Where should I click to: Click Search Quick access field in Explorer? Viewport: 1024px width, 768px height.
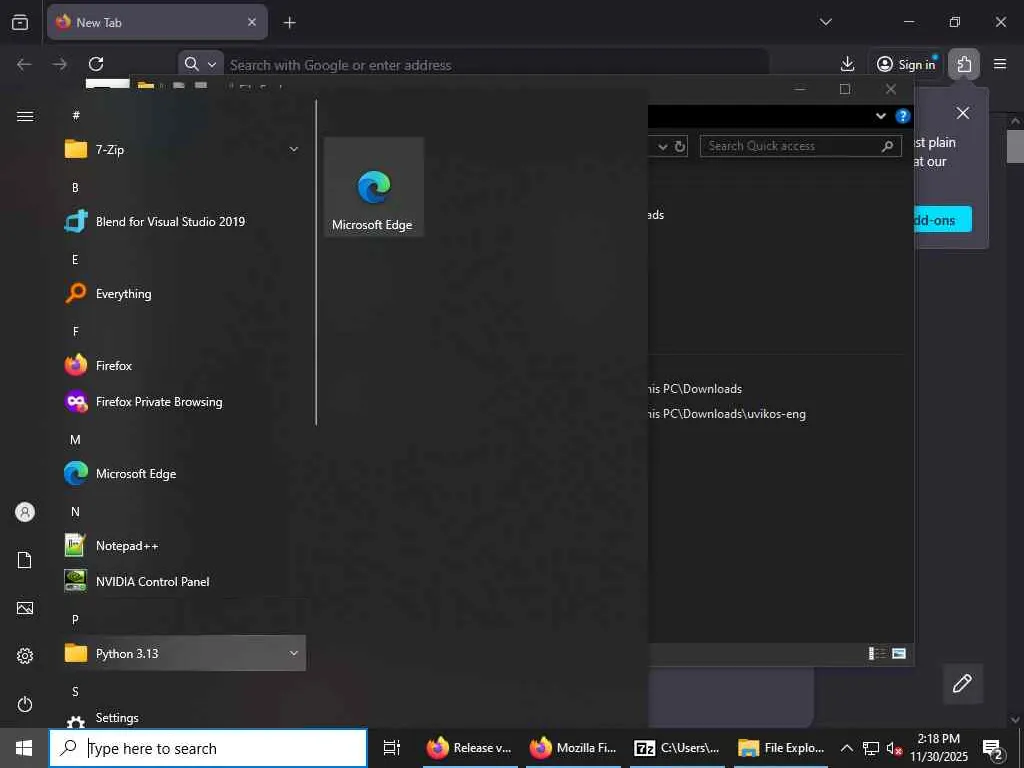pos(800,146)
